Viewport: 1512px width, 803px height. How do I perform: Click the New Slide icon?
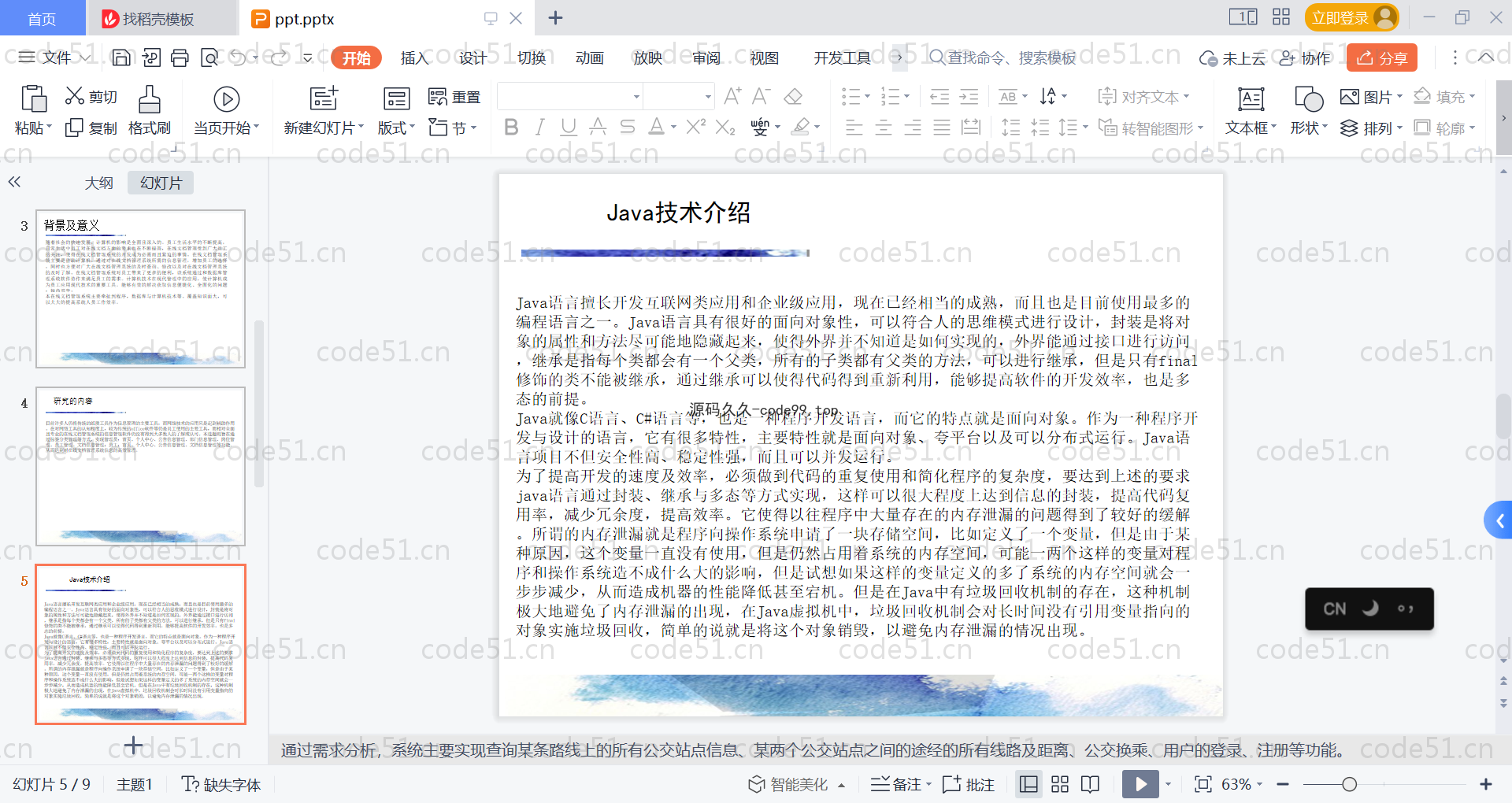coord(324,98)
